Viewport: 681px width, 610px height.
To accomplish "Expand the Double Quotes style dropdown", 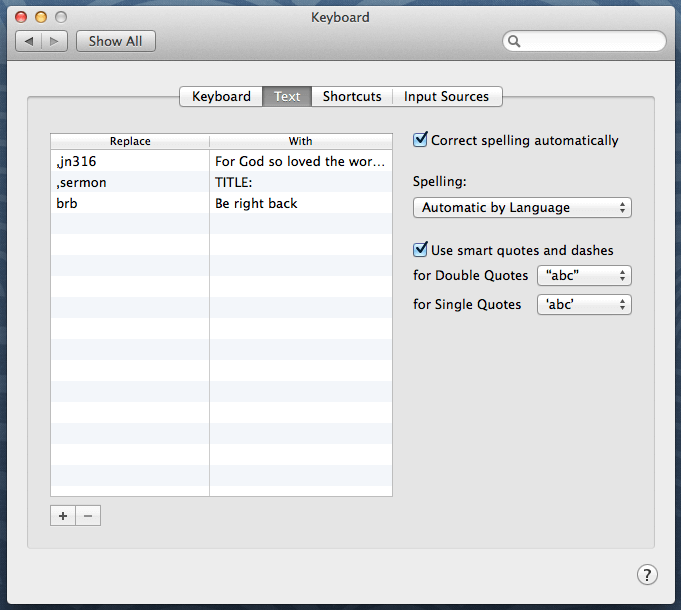I will (584, 276).
